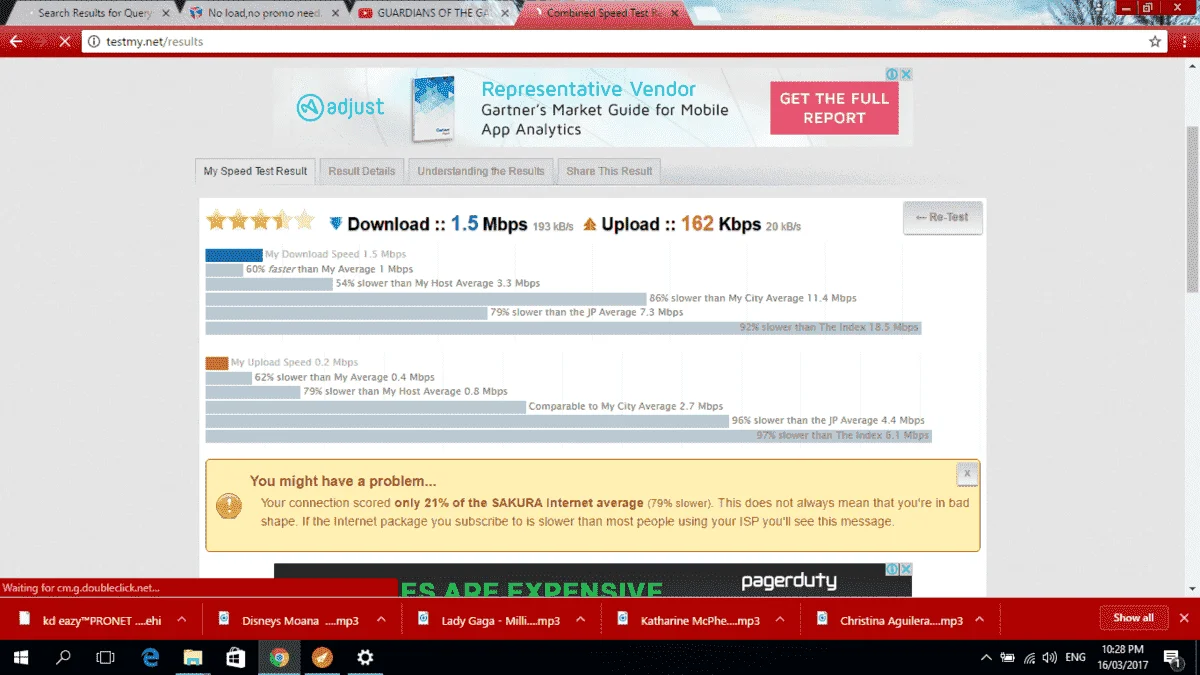Image resolution: width=1200 pixels, height=675 pixels.
Task: Click the ENG language indicator
Action: (1076, 657)
